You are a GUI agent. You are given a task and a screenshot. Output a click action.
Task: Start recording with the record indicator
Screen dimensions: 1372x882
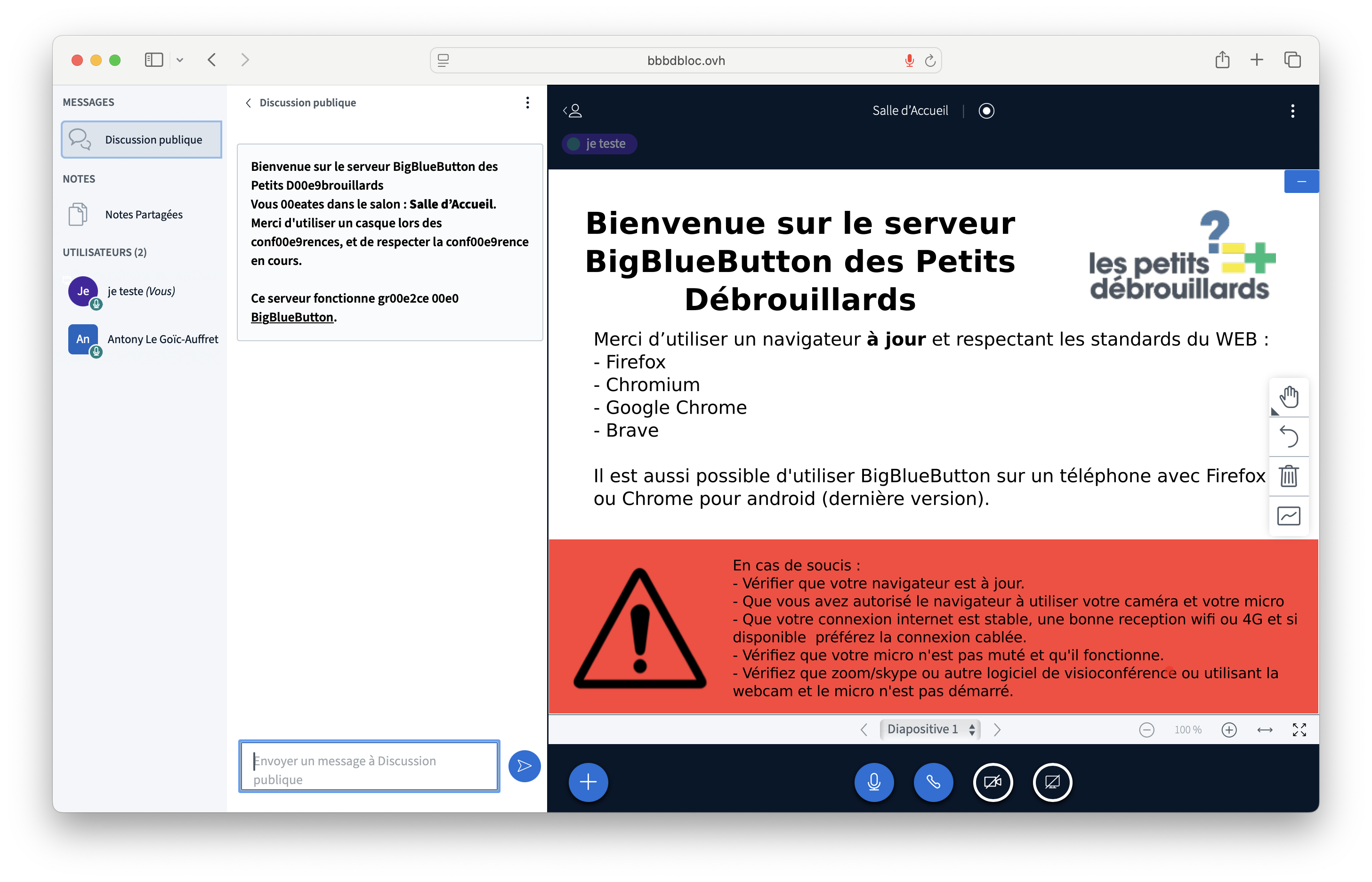click(986, 111)
